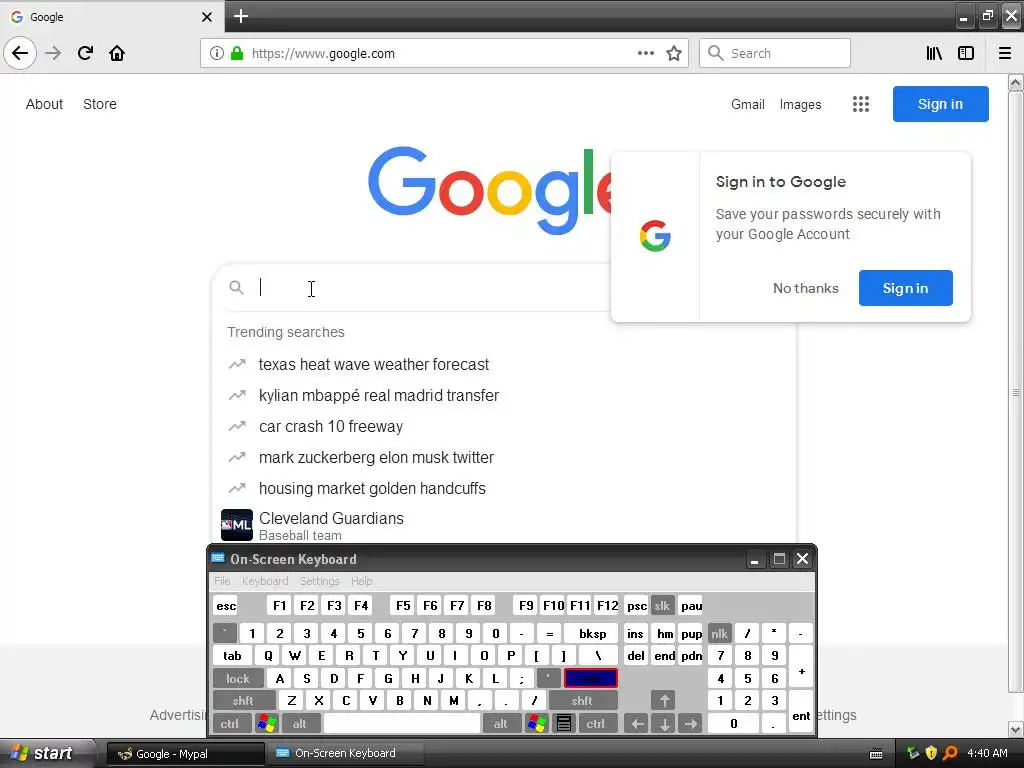
Task: Open the File menu in On-Screen Keyboard
Action: point(222,581)
